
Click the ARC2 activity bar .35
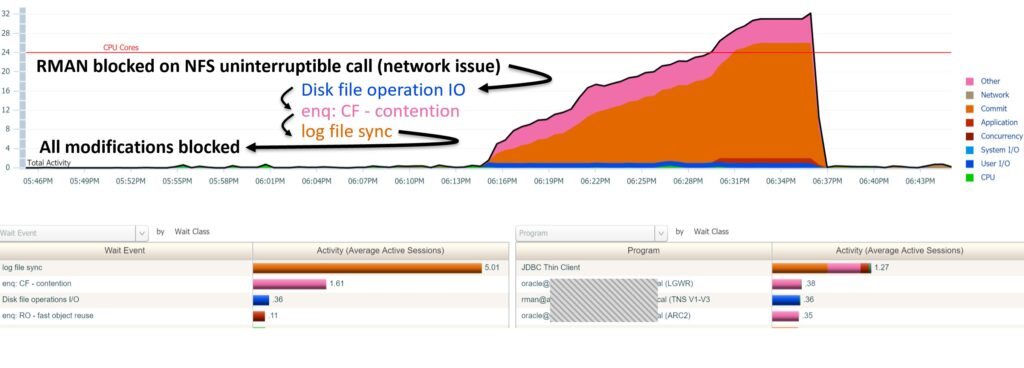pyautogui.click(x=786, y=316)
